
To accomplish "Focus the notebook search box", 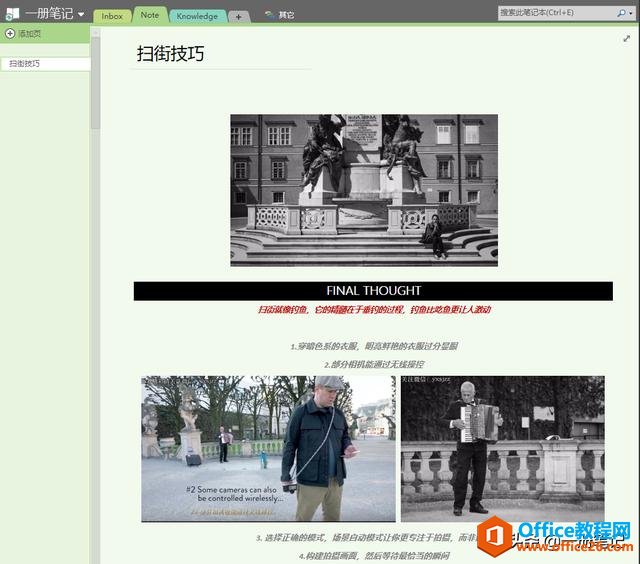I will click(x=557, y=13).
